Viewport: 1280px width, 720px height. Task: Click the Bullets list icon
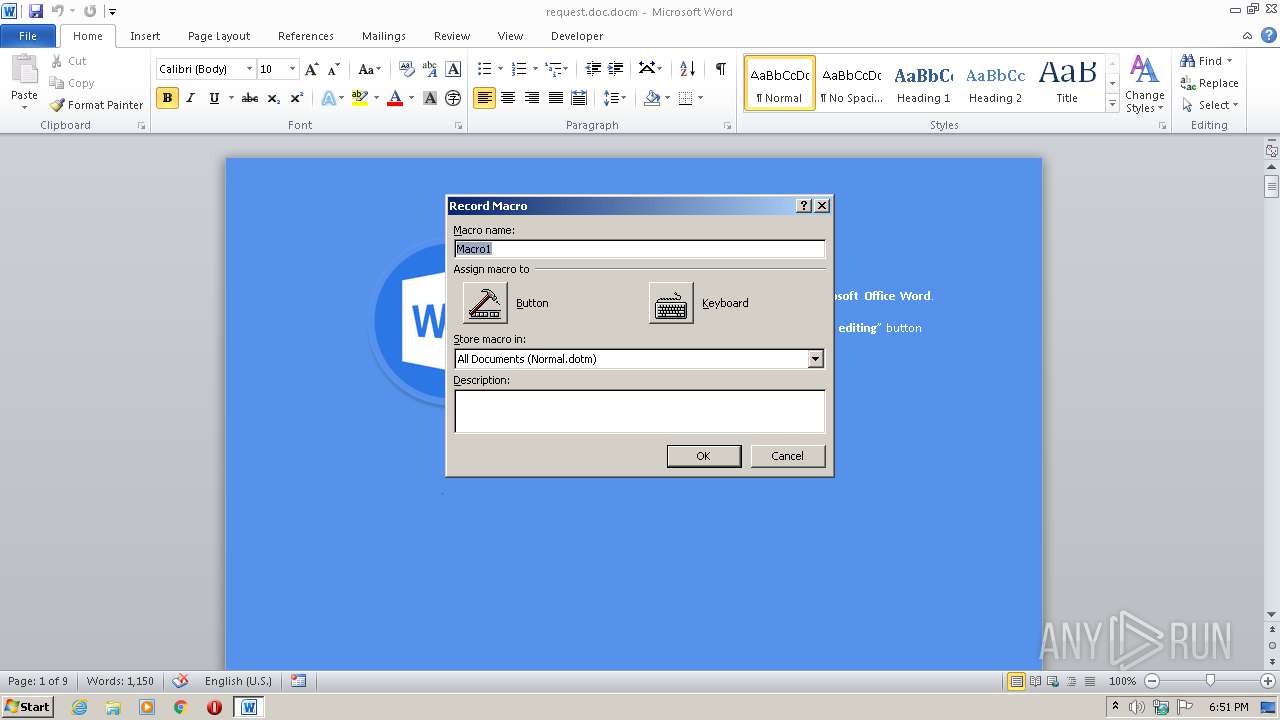pyautogui.click(x=484, y=69)
